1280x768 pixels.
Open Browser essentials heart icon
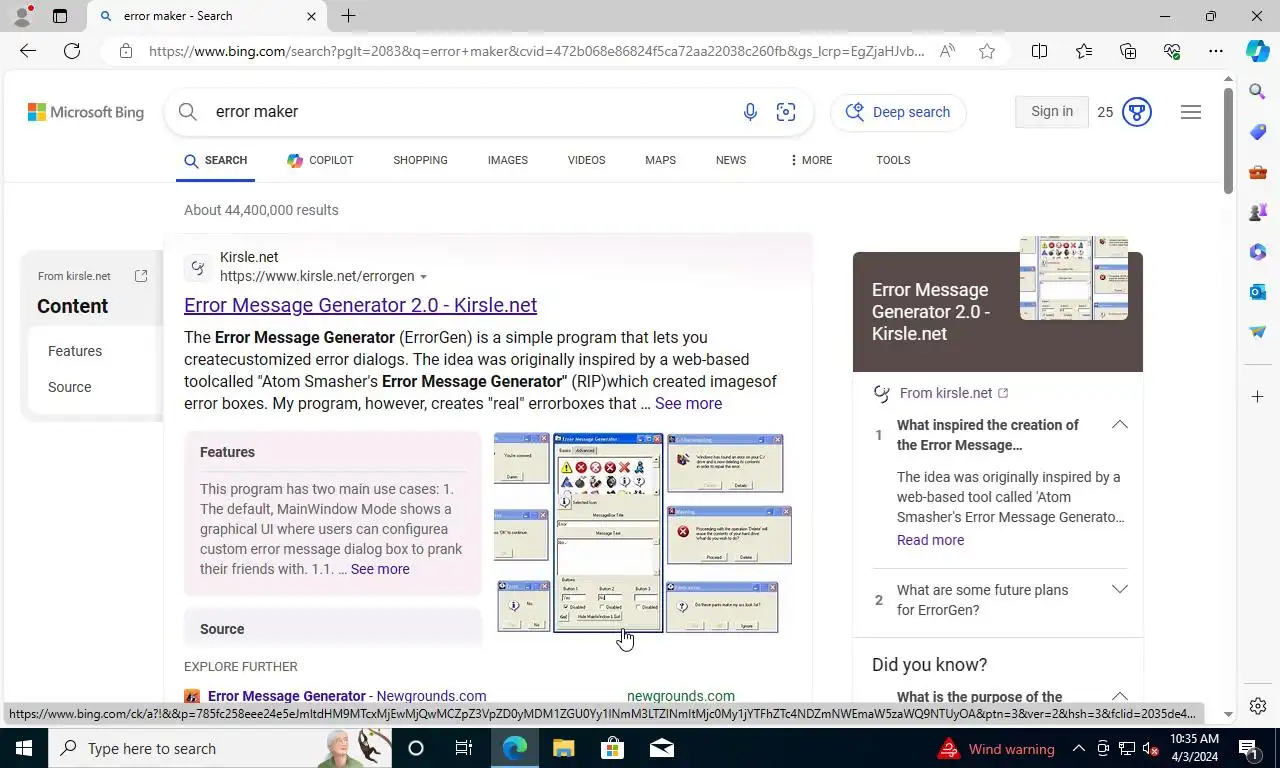(x=1172, y=51)
